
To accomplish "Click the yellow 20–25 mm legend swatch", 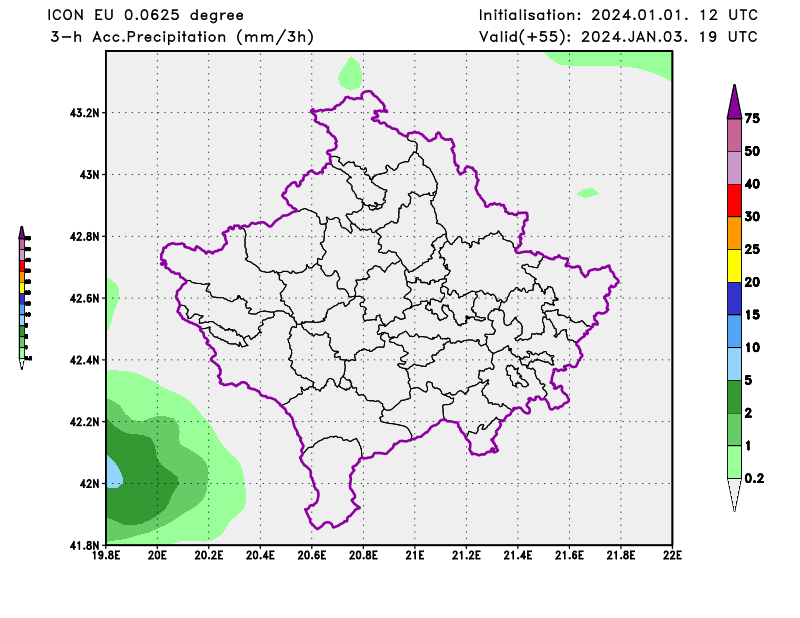I will click(734, 266).
